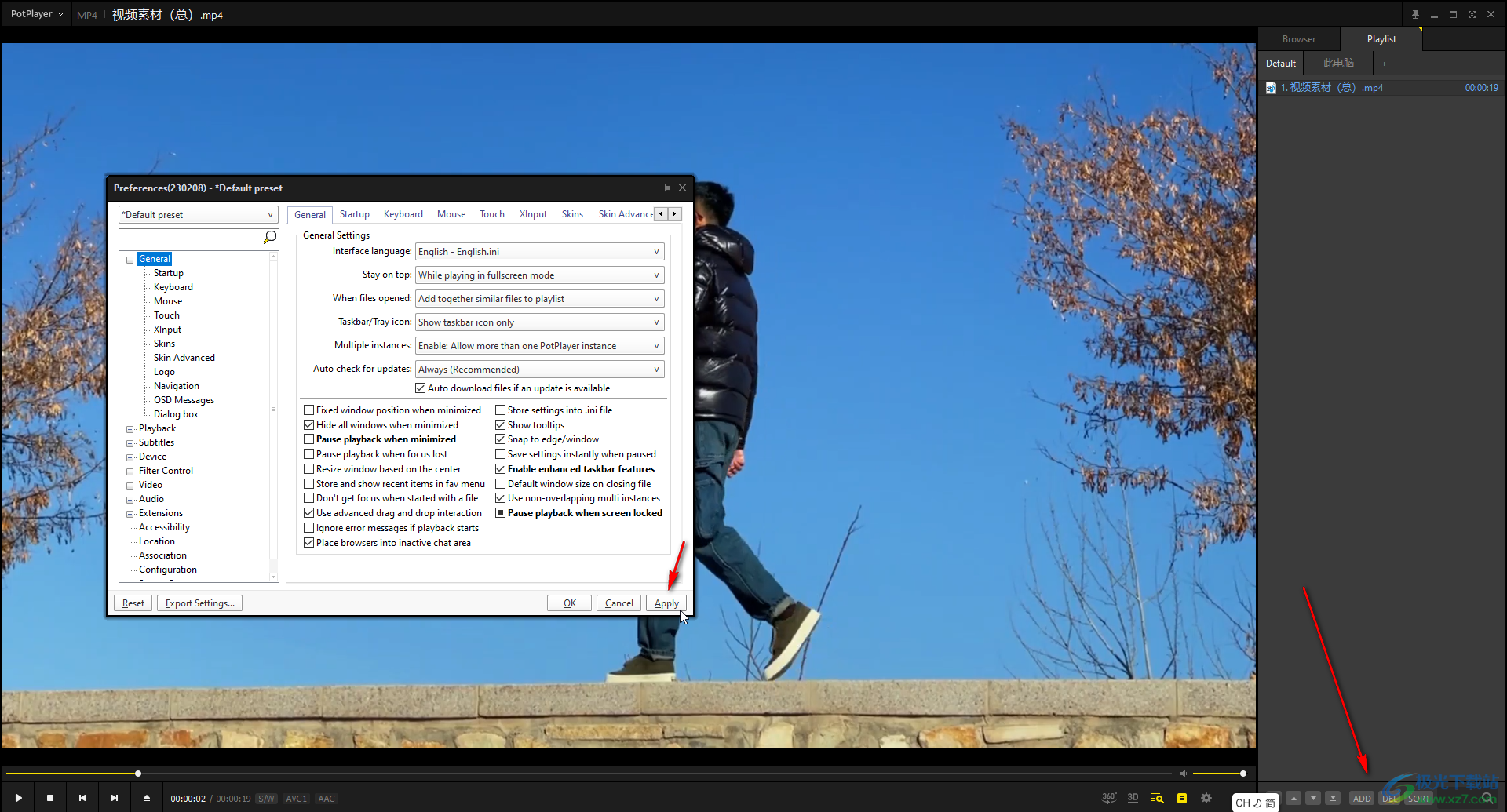The width and height of the screenshot is (1507, 812).
Task: Click ADD in the playlist panel
Action: (x=1362, y=799)
